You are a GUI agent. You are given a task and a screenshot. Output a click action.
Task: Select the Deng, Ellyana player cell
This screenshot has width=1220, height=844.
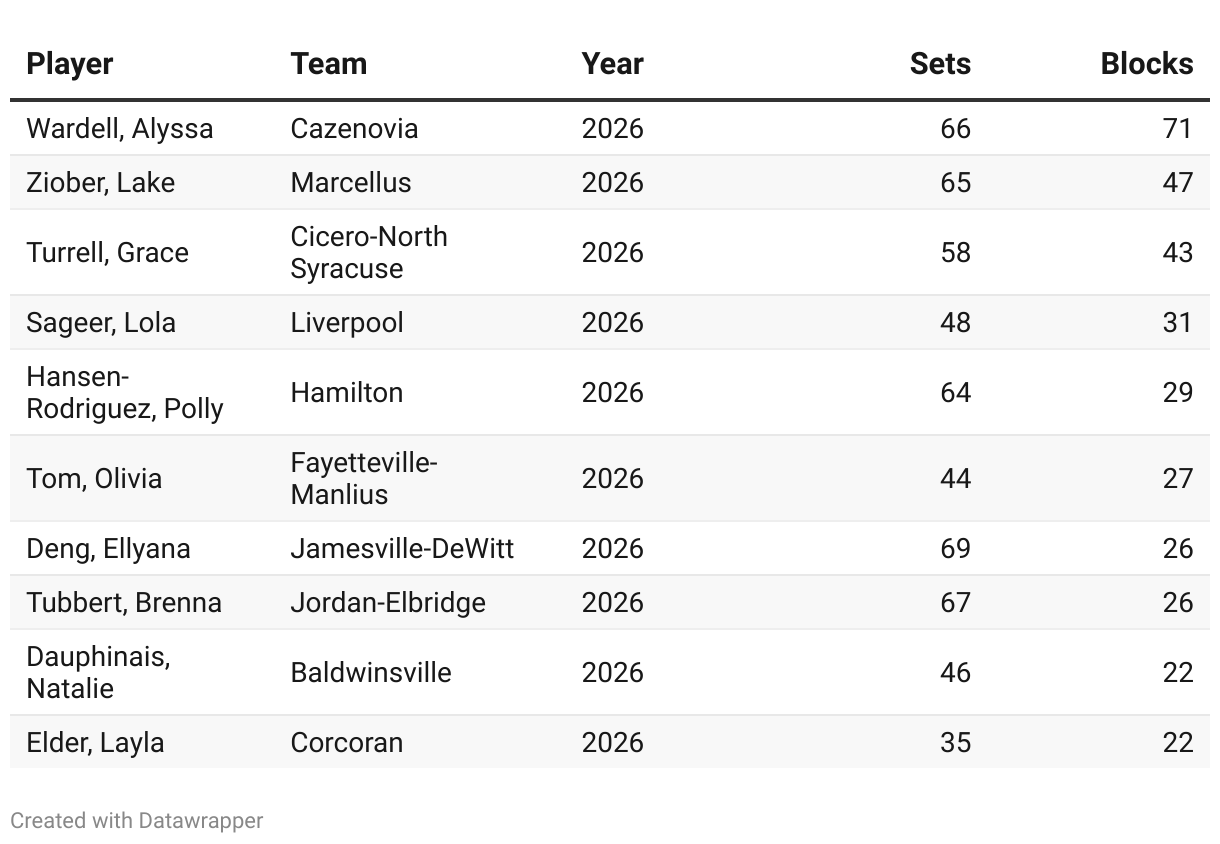(x=108, y=549)
